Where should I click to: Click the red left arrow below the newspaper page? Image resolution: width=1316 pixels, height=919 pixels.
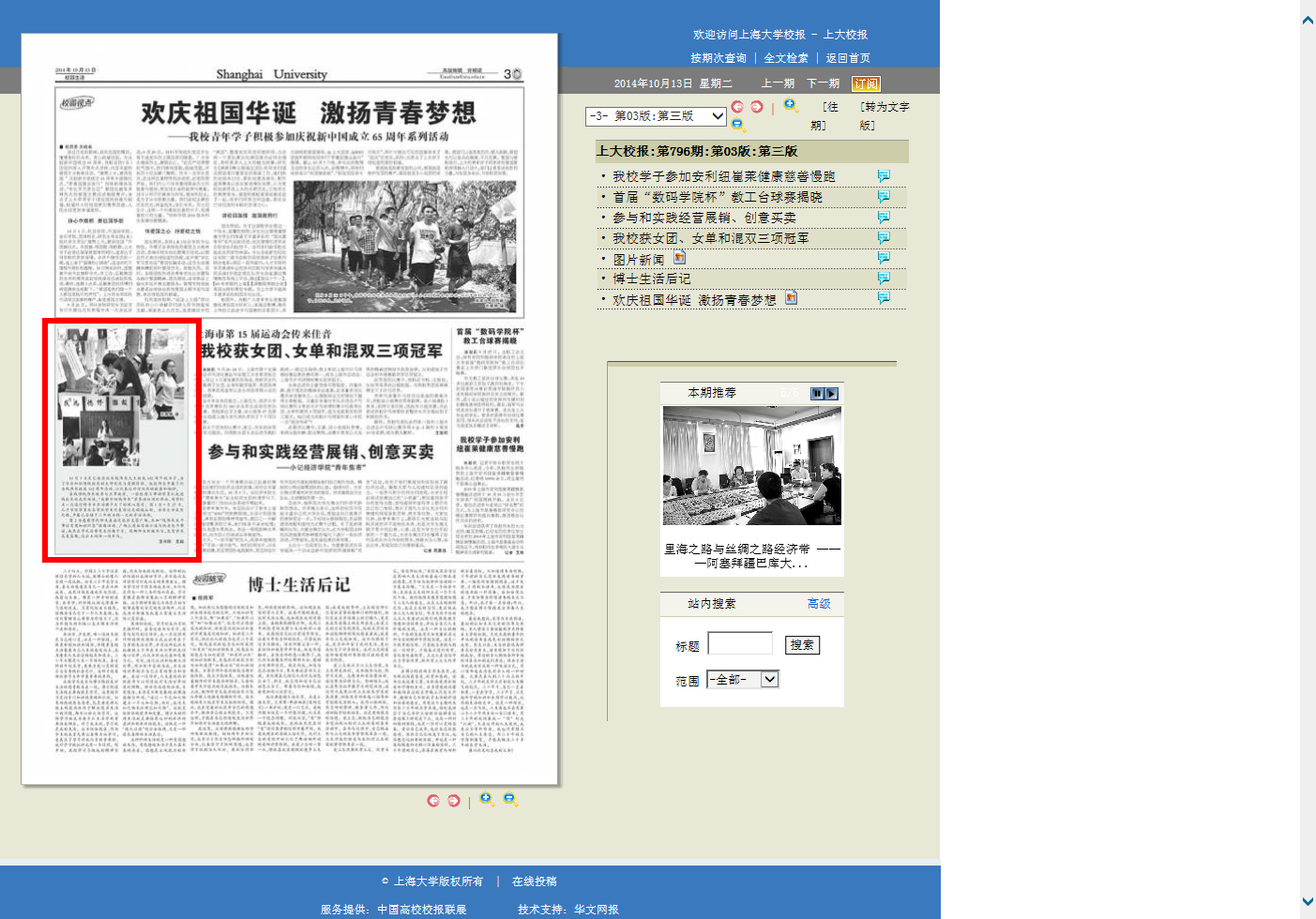433,801
